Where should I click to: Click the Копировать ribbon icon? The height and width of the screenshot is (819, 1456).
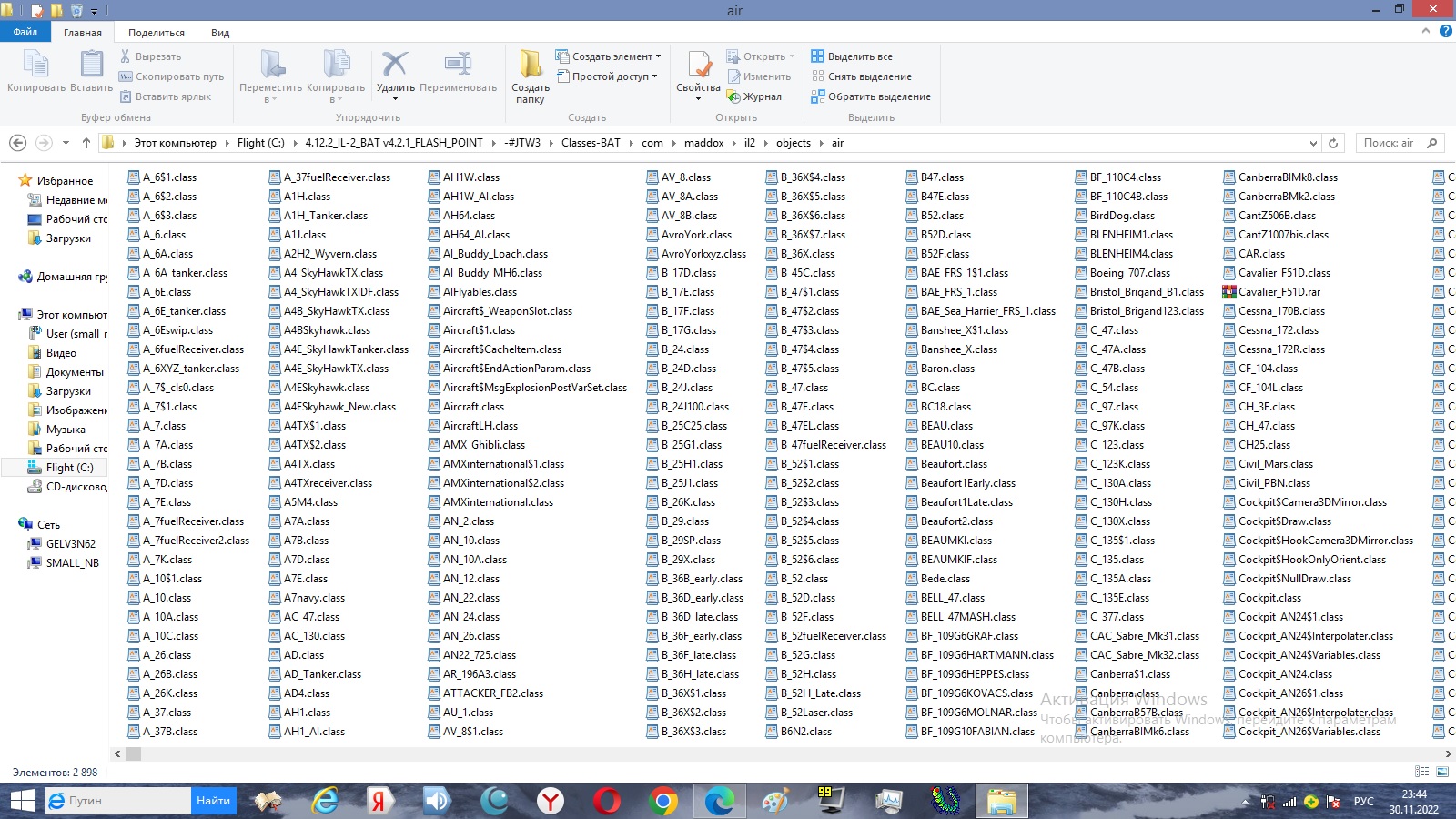click(x=36, y=71)
